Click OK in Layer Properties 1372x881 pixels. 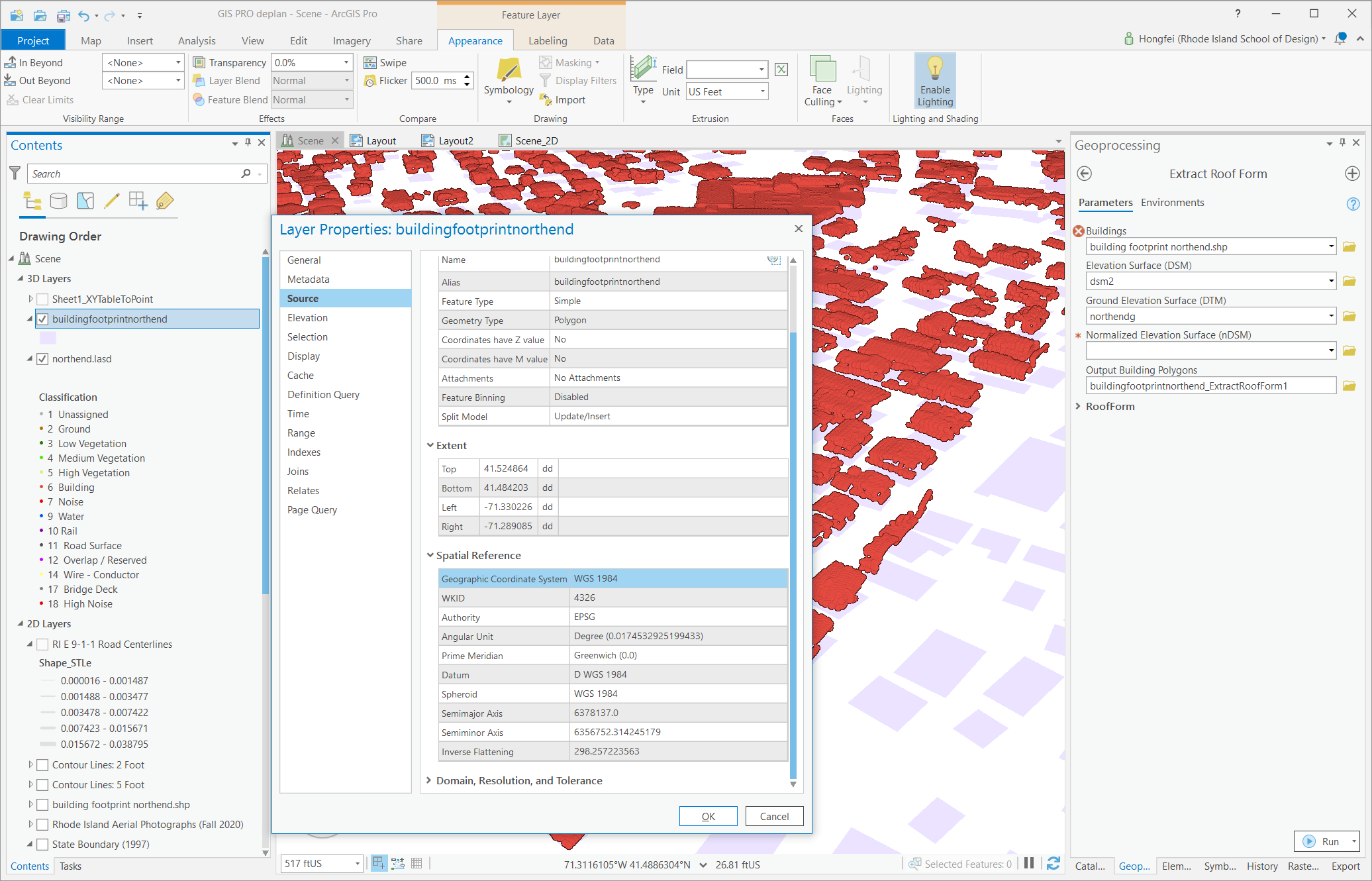708,816
